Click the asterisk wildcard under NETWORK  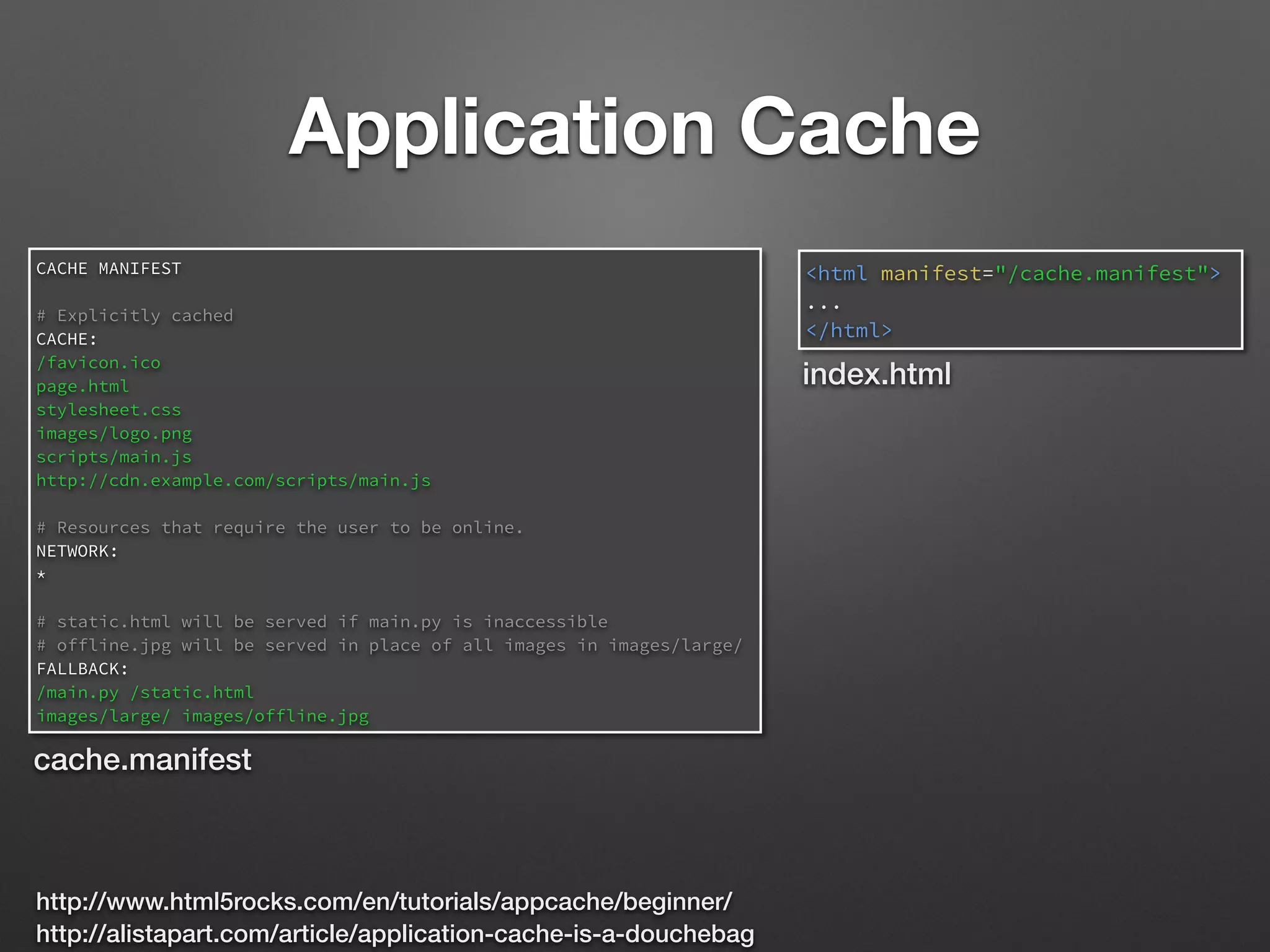tap(41, 575)
